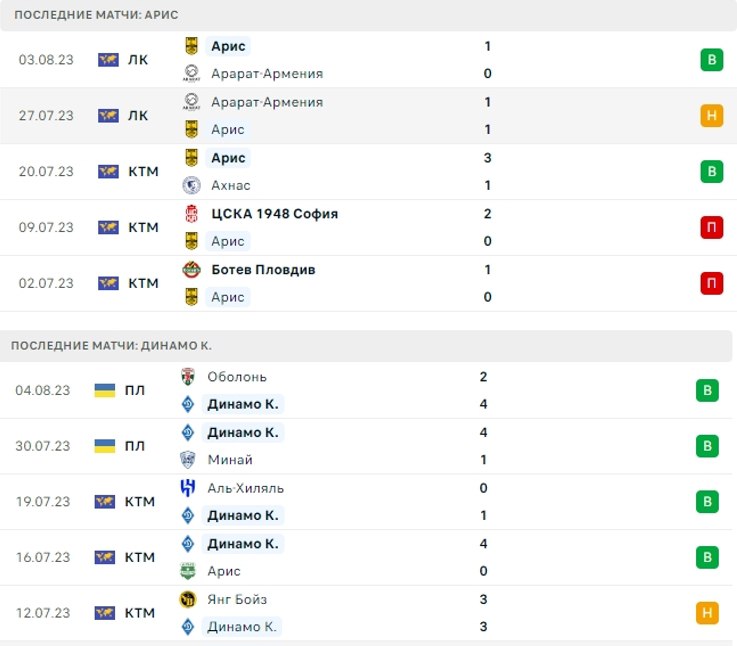Click the green win badge for 19.07.23 match
The width and height of the screenshot is (737, 646).
pyautogui.click(x=707, y=501)
